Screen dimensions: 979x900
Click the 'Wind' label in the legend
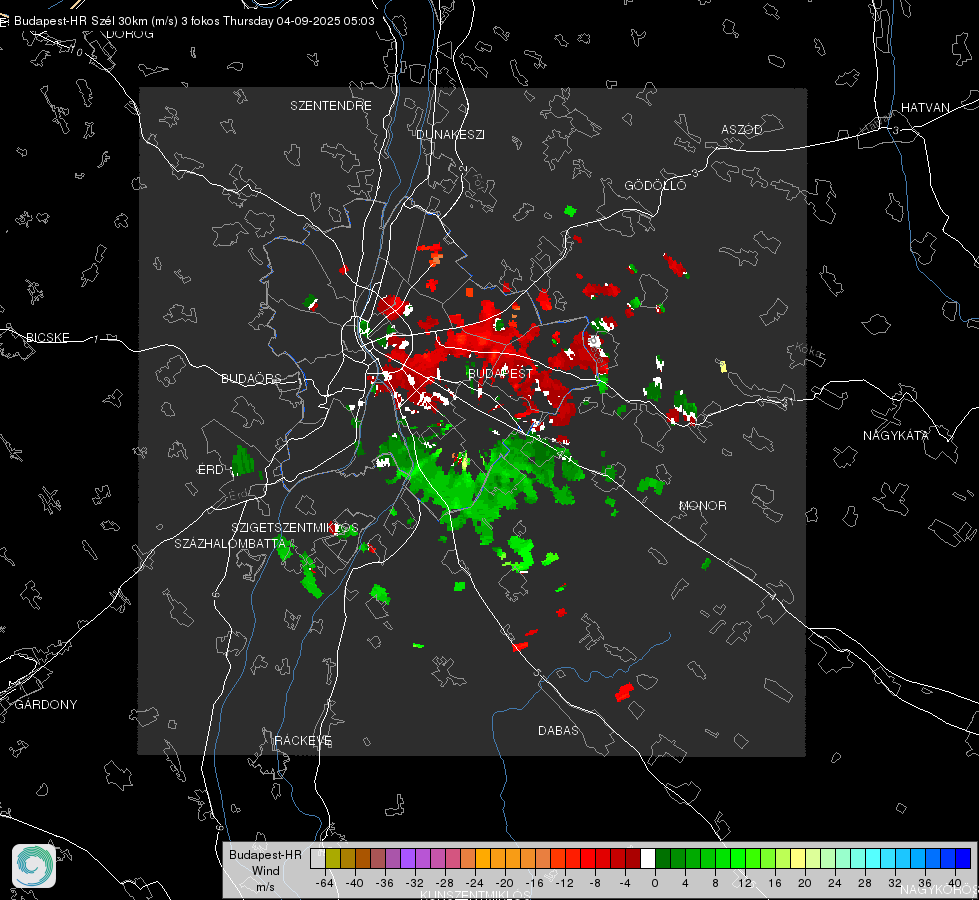pos(265,870)
